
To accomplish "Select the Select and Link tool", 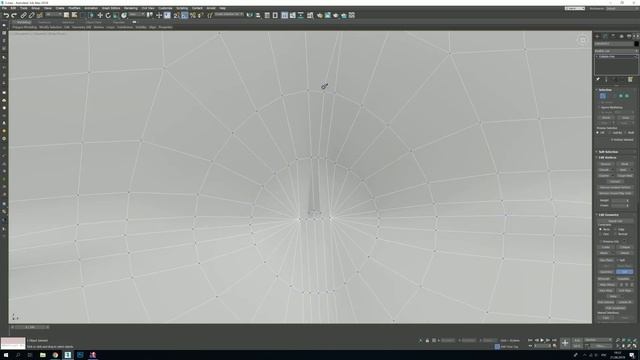I will click(x=24, y=15).
